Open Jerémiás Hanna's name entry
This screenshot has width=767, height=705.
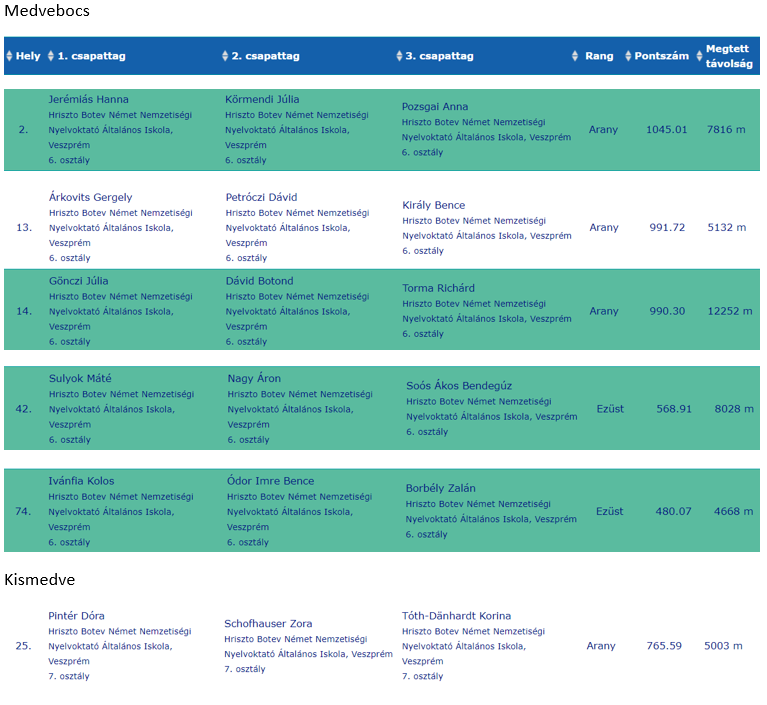(89, 99)
